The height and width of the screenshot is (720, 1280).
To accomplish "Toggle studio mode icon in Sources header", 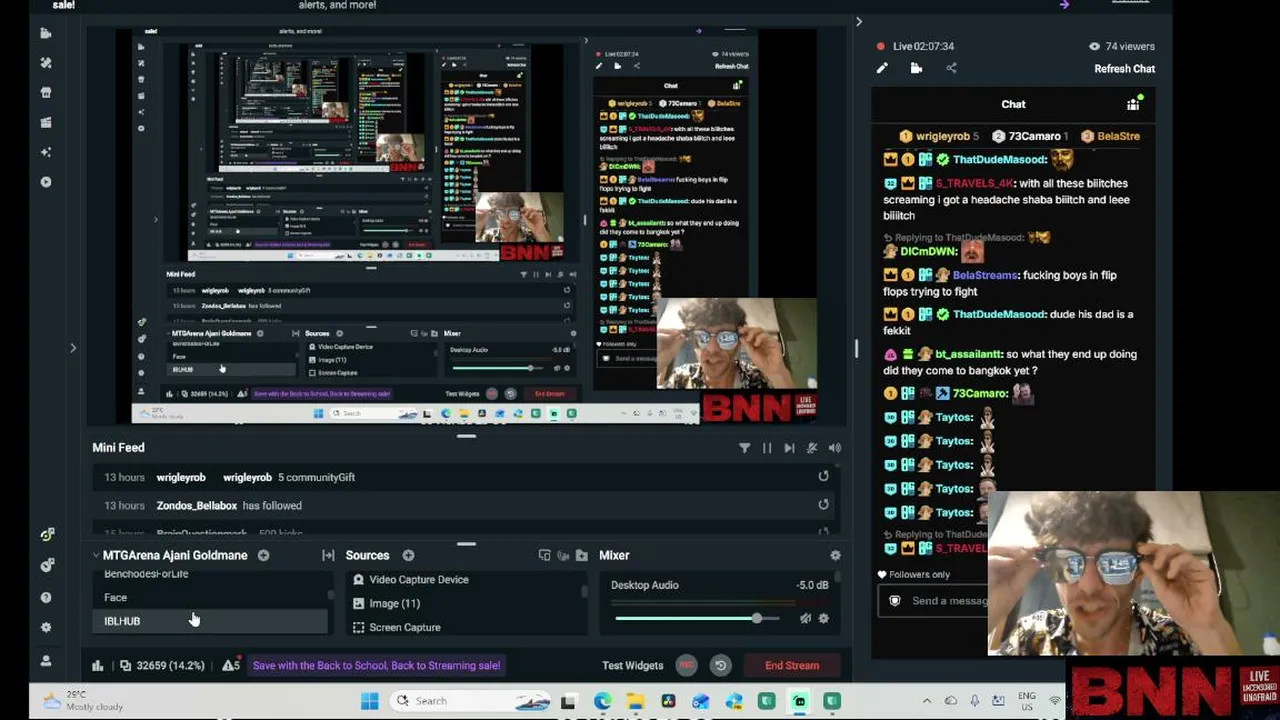I will point(544,555).
